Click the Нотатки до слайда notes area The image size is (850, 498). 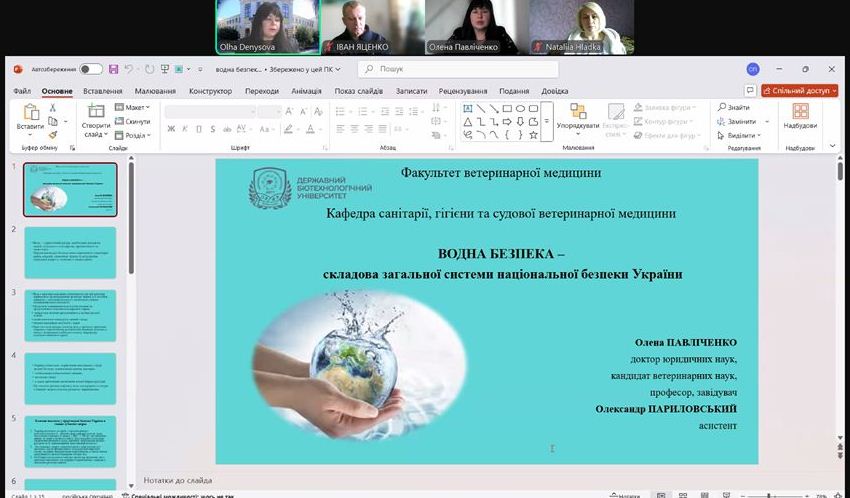(x=178, y=480)
